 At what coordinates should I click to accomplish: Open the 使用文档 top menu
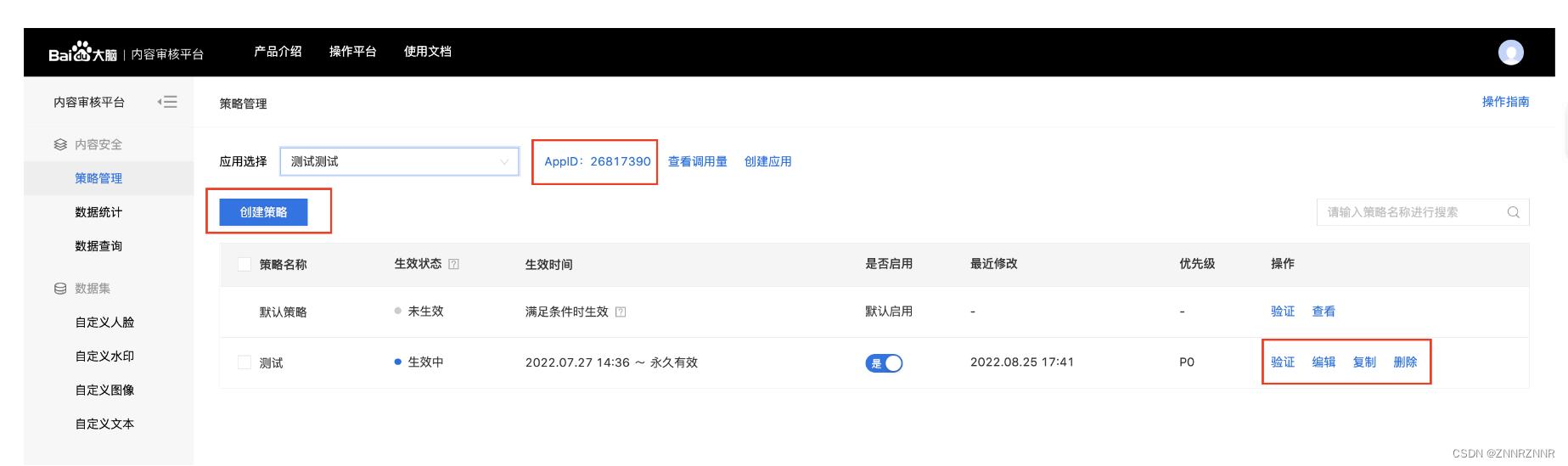(x=427, y=52)
